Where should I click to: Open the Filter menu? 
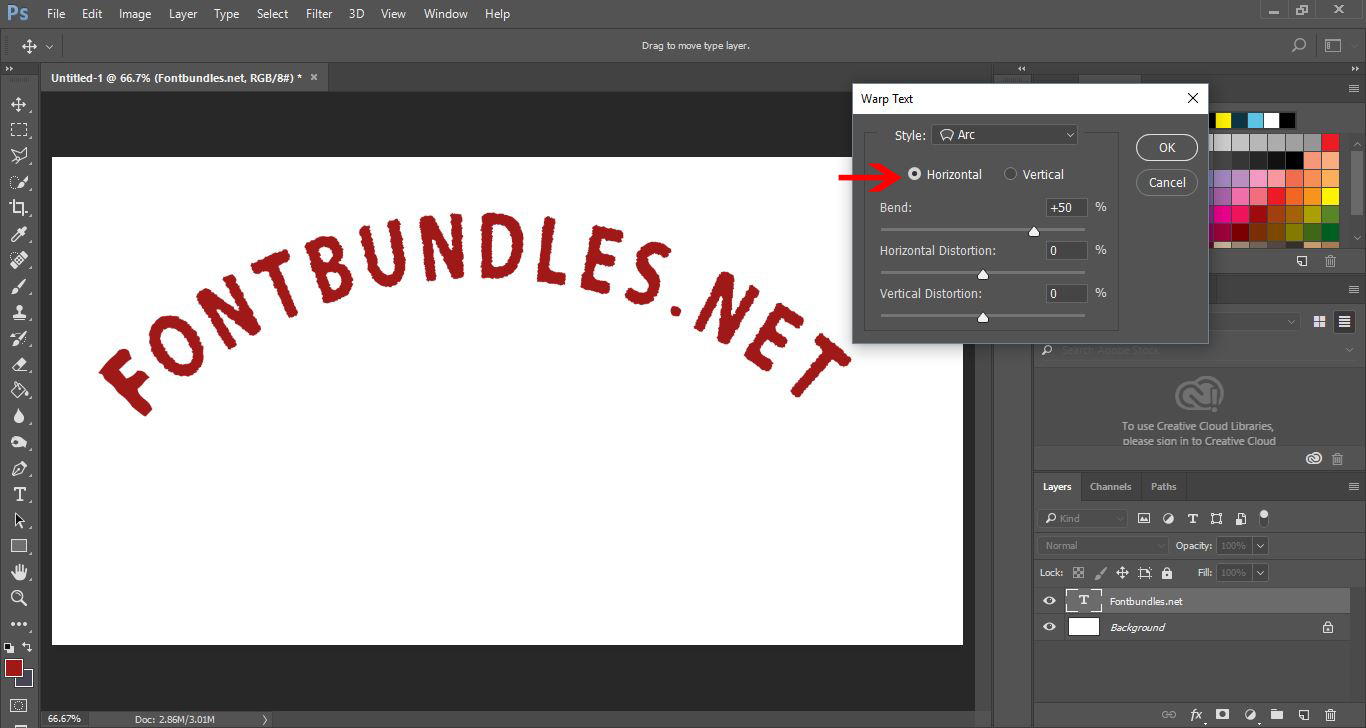point(318,13)
